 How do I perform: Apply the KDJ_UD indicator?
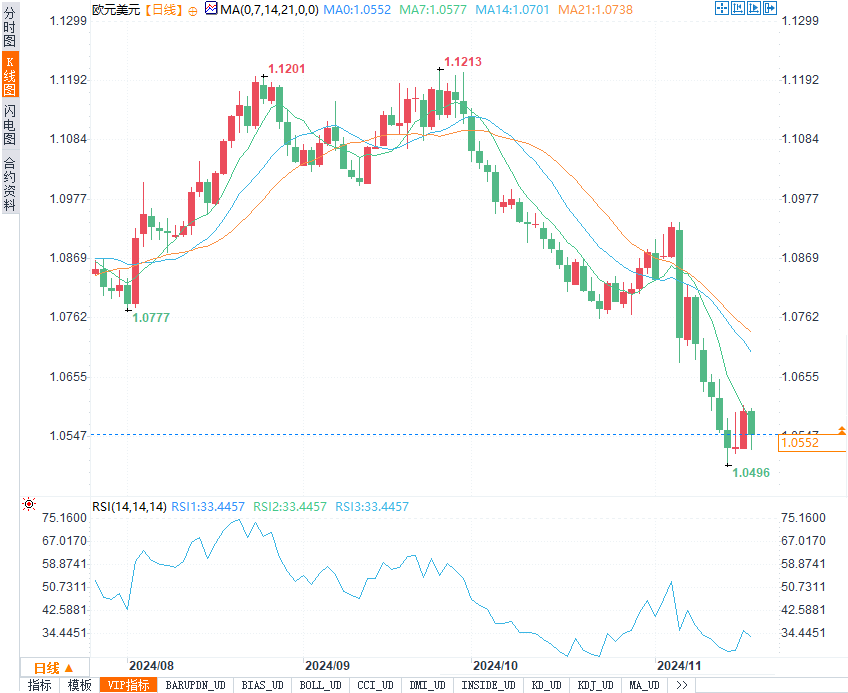point(597,685)
